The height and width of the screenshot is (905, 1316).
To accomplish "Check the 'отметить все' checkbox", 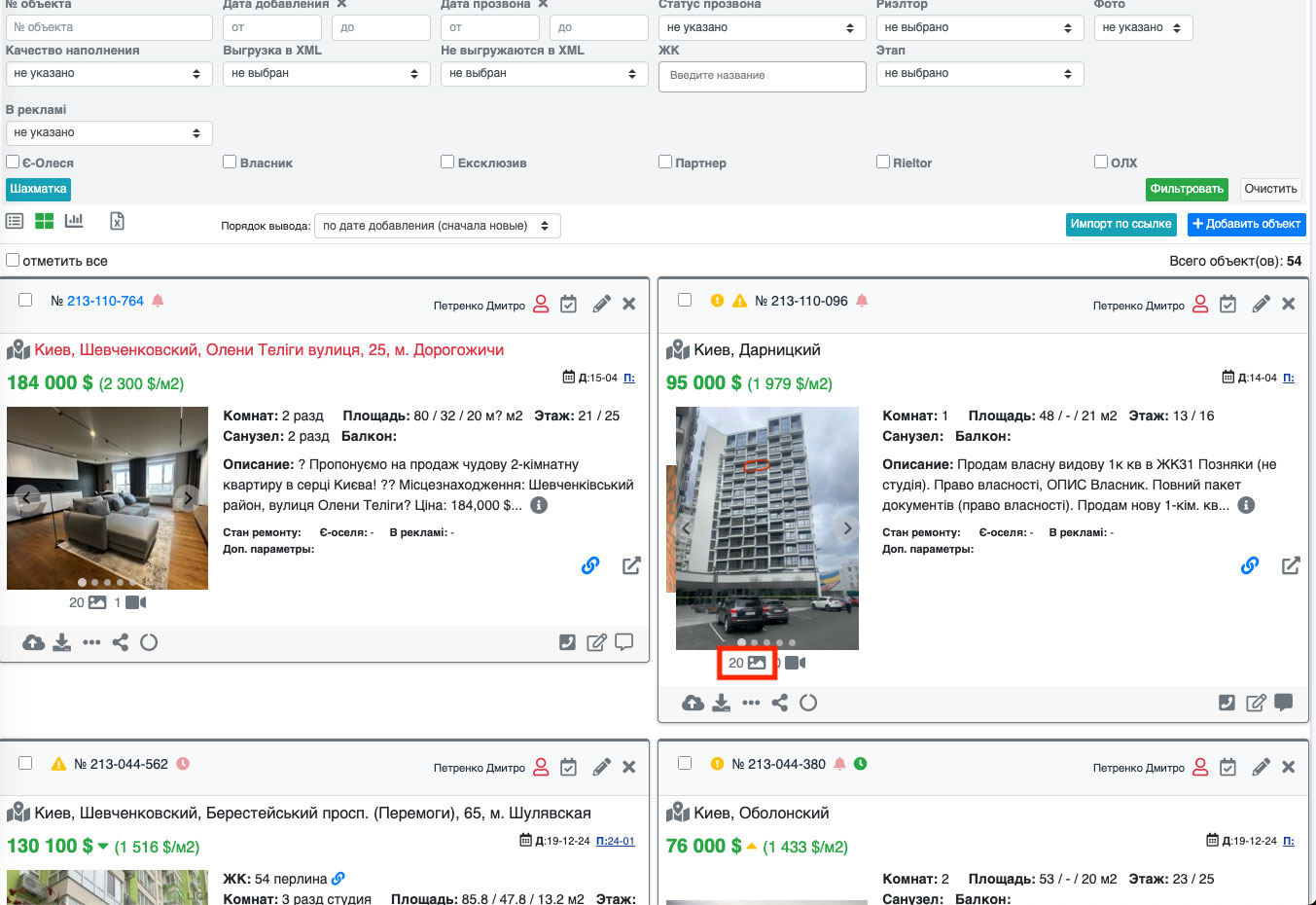I will tap(13, 261).
